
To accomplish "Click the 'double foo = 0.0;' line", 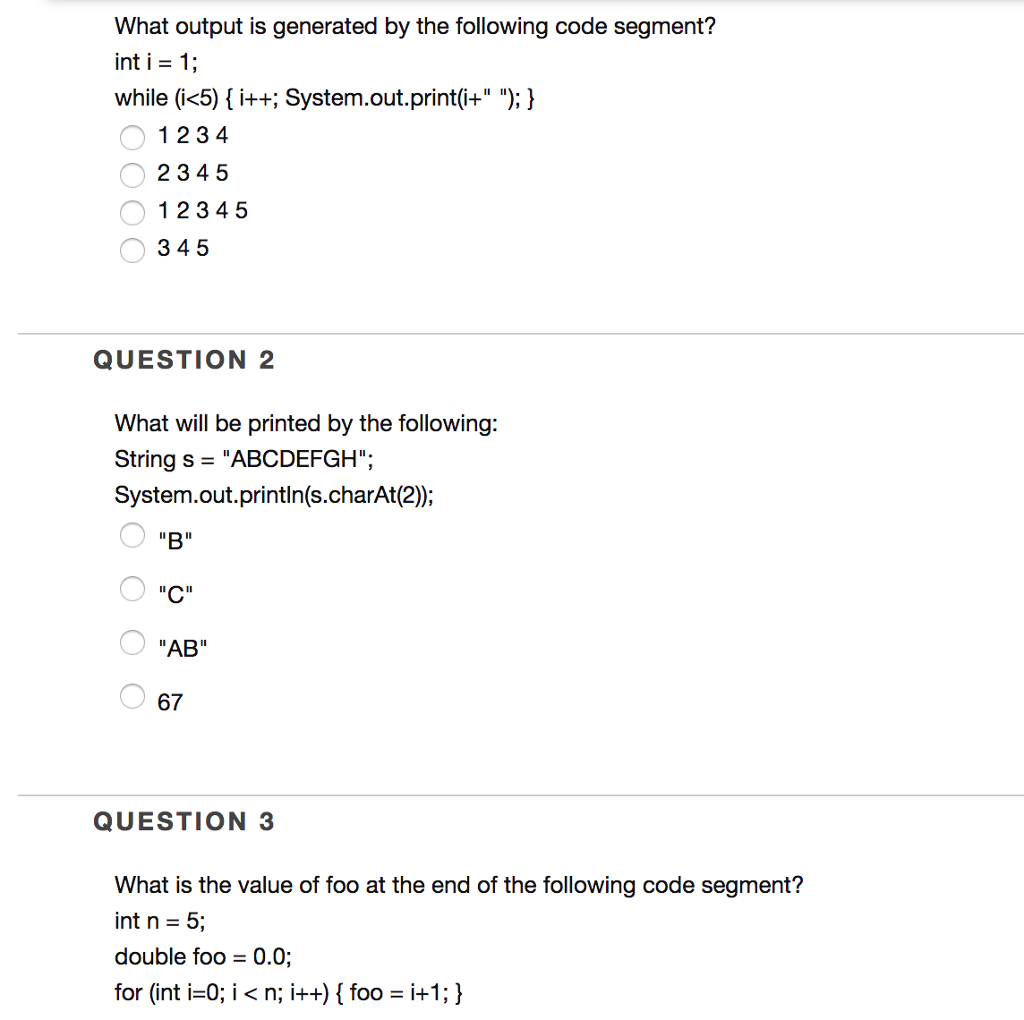I will point(183,956).
